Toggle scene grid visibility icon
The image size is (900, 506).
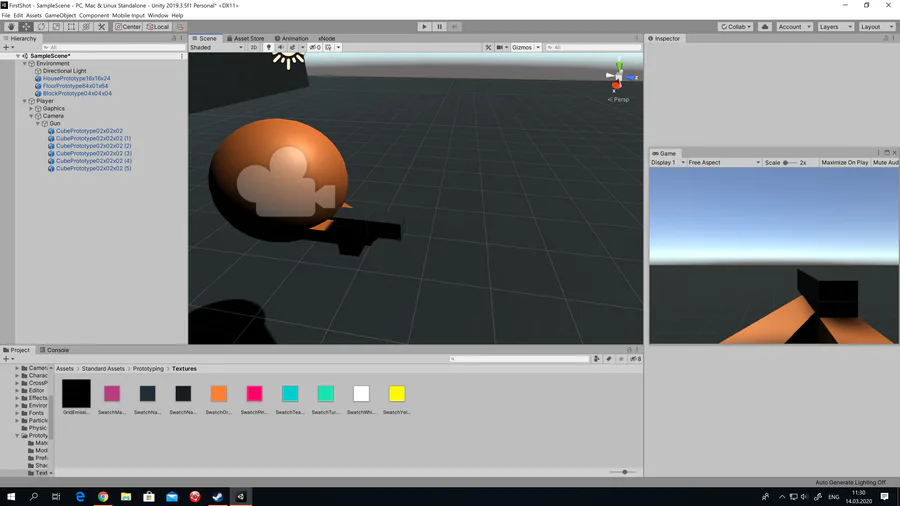pos(328,48)
